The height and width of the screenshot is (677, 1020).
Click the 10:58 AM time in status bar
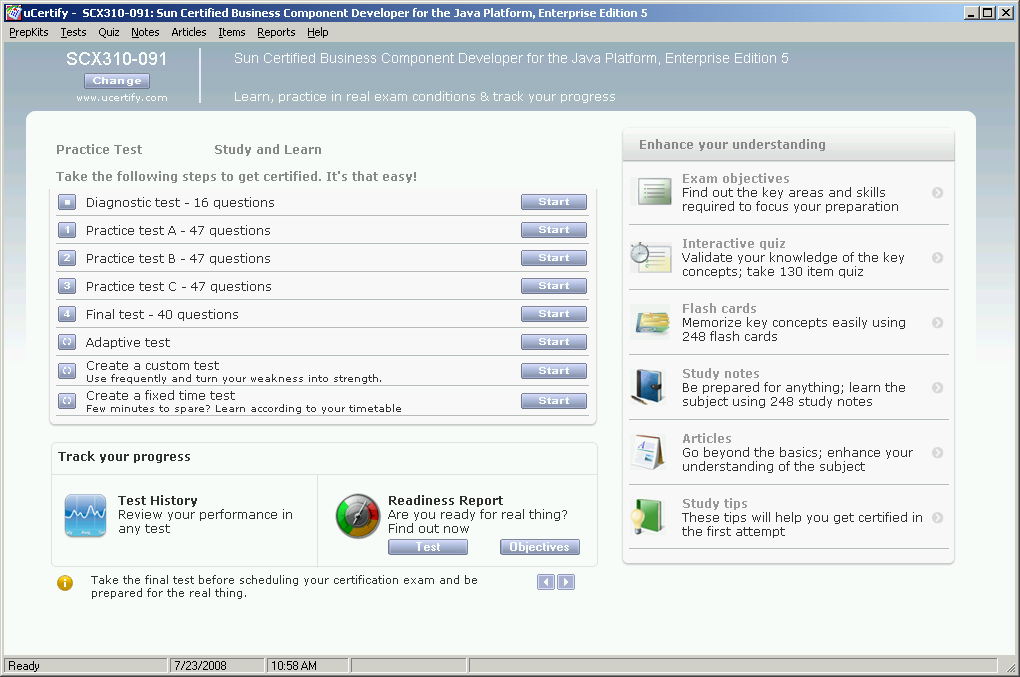(x=294, y=666)
